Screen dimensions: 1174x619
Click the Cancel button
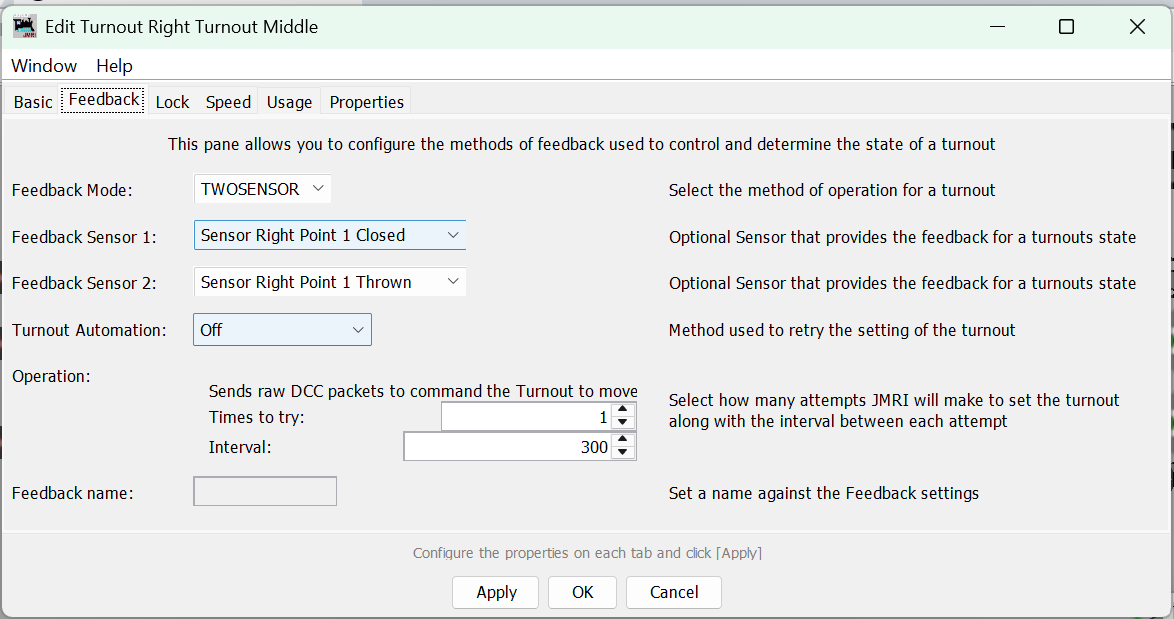674,592
